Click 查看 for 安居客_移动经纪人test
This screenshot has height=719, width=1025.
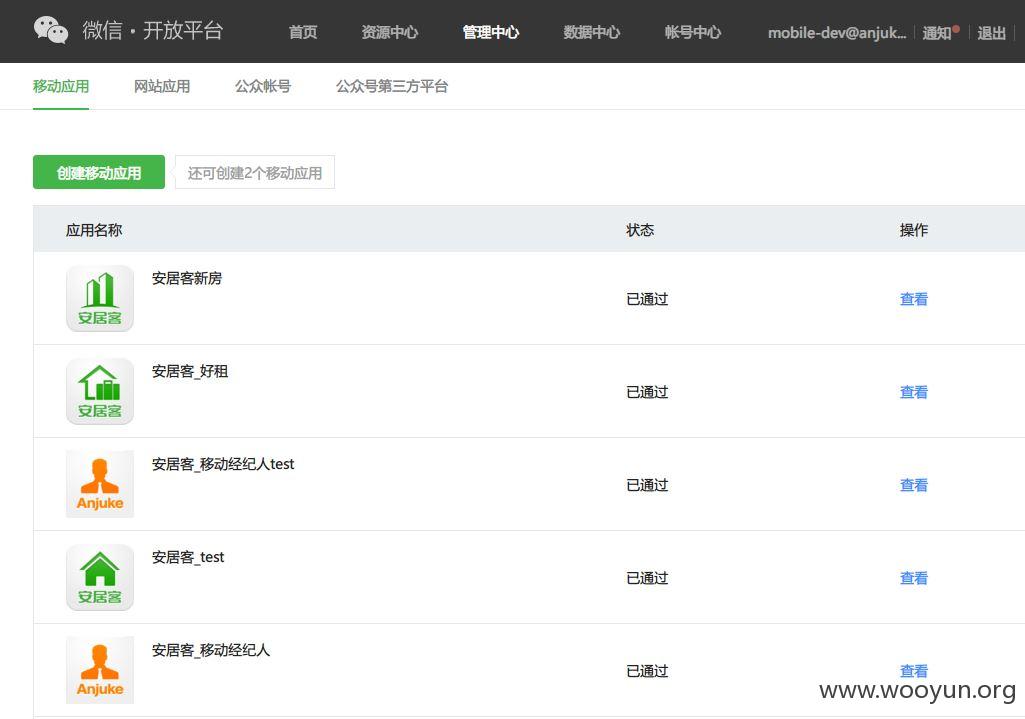[x=914, y=485]
